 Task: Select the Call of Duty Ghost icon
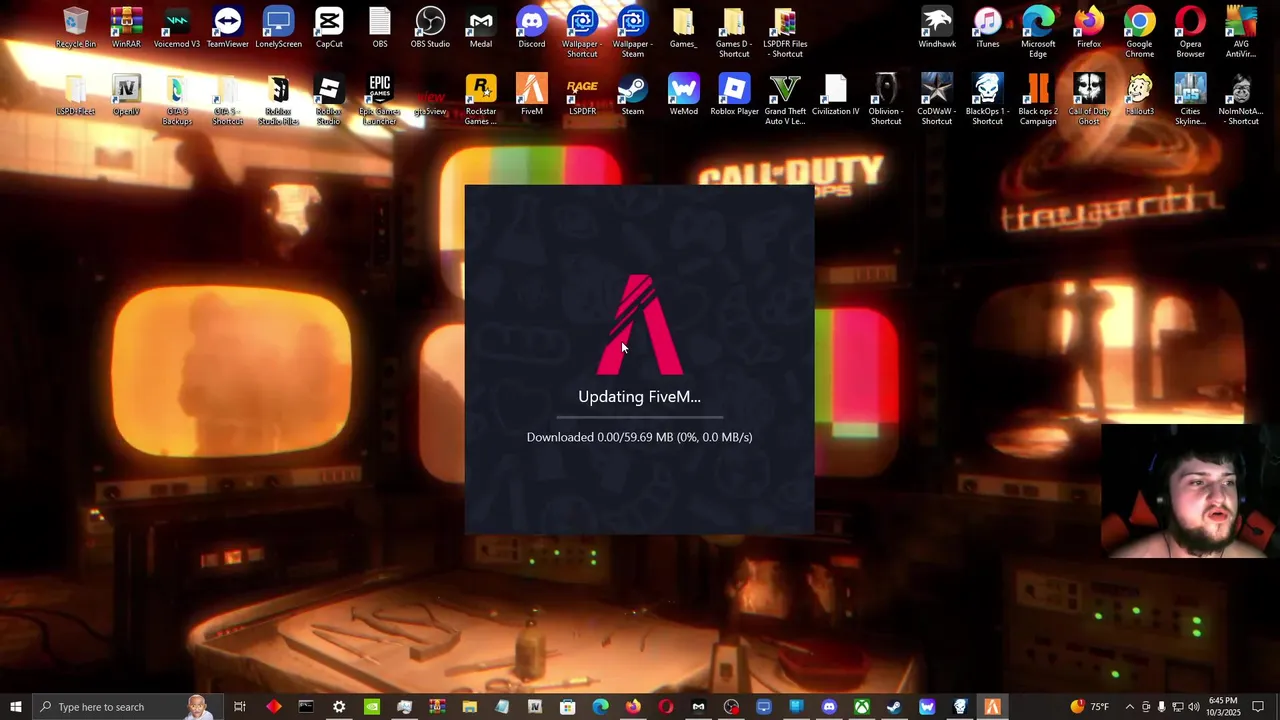[x=1089, y=100]
